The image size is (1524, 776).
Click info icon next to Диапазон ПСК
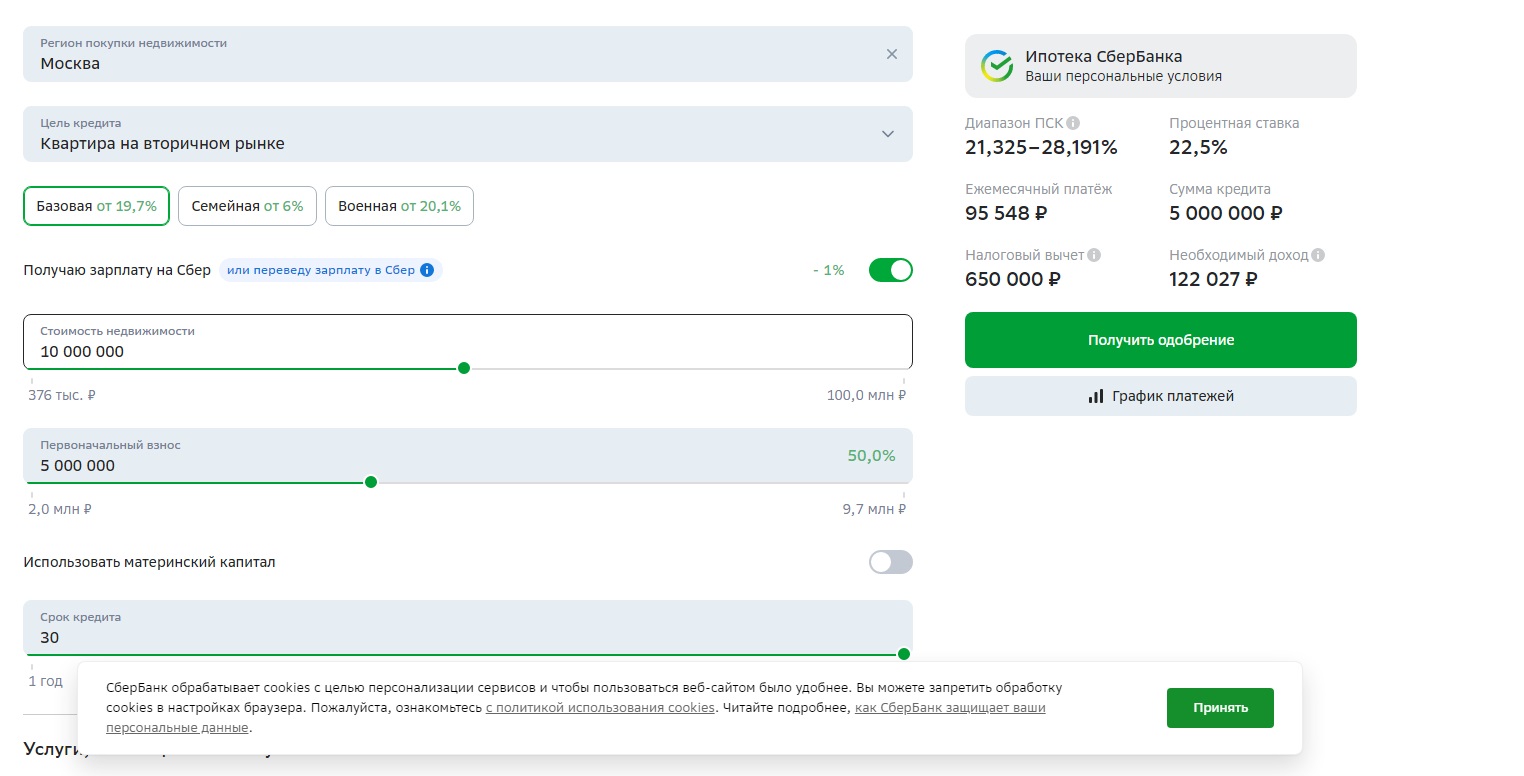coord(1073,123)
